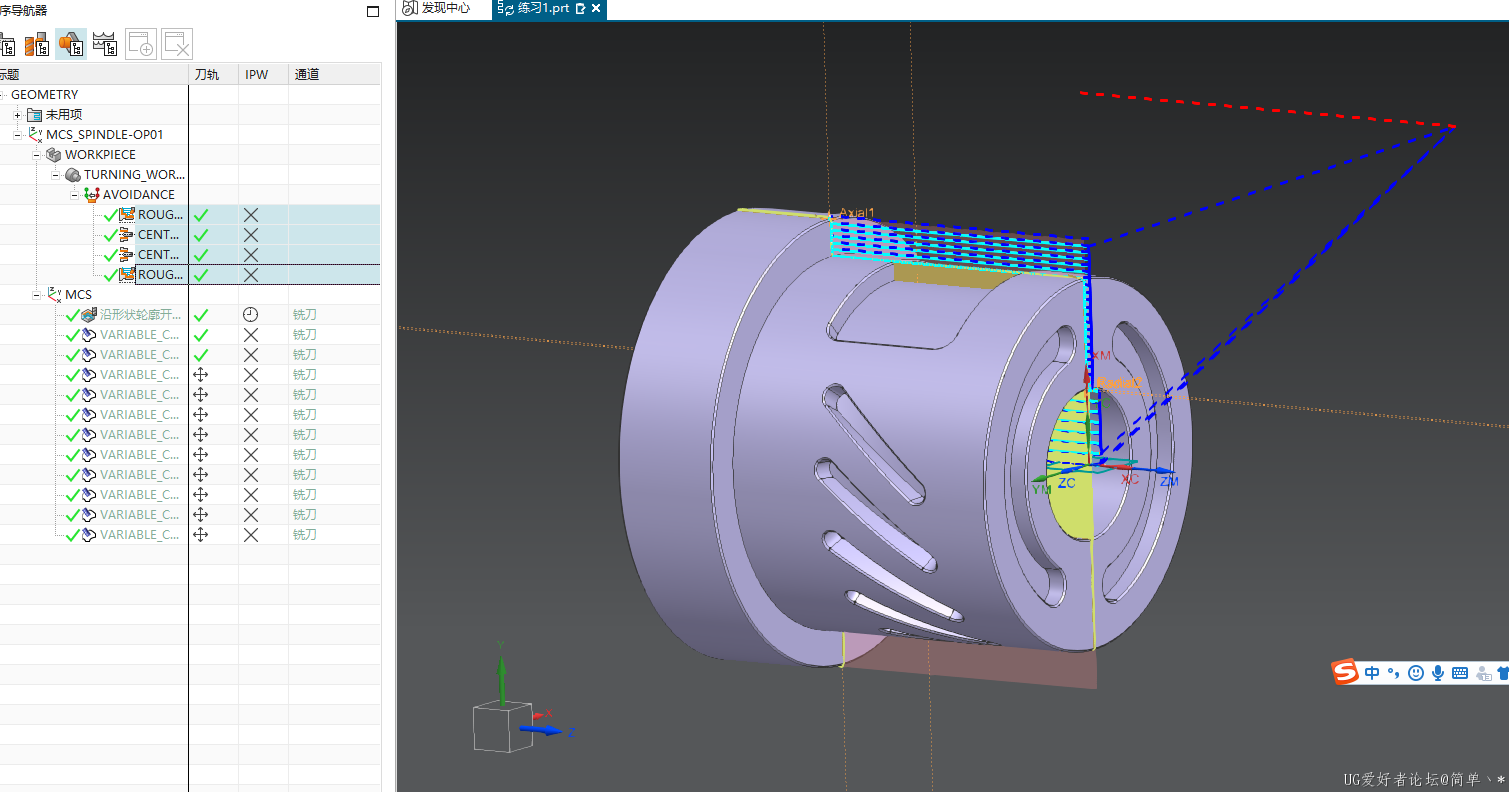Screen dimensions: 1509x792
Task: Click the ZM axis label in viewport
Action: point(1169,482)
